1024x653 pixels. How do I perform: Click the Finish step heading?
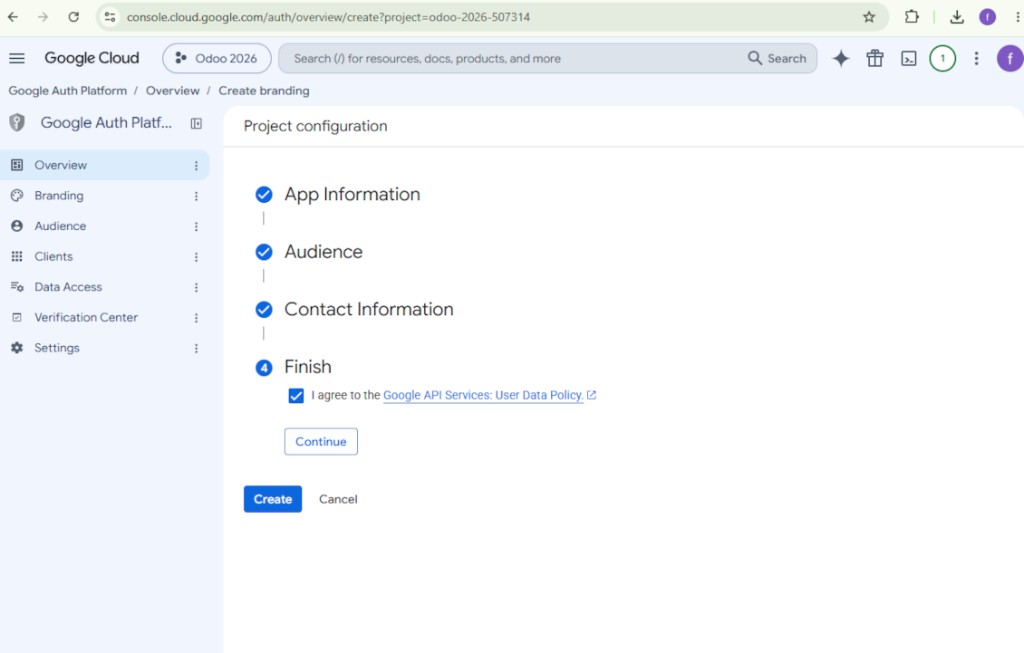point(308,366)
